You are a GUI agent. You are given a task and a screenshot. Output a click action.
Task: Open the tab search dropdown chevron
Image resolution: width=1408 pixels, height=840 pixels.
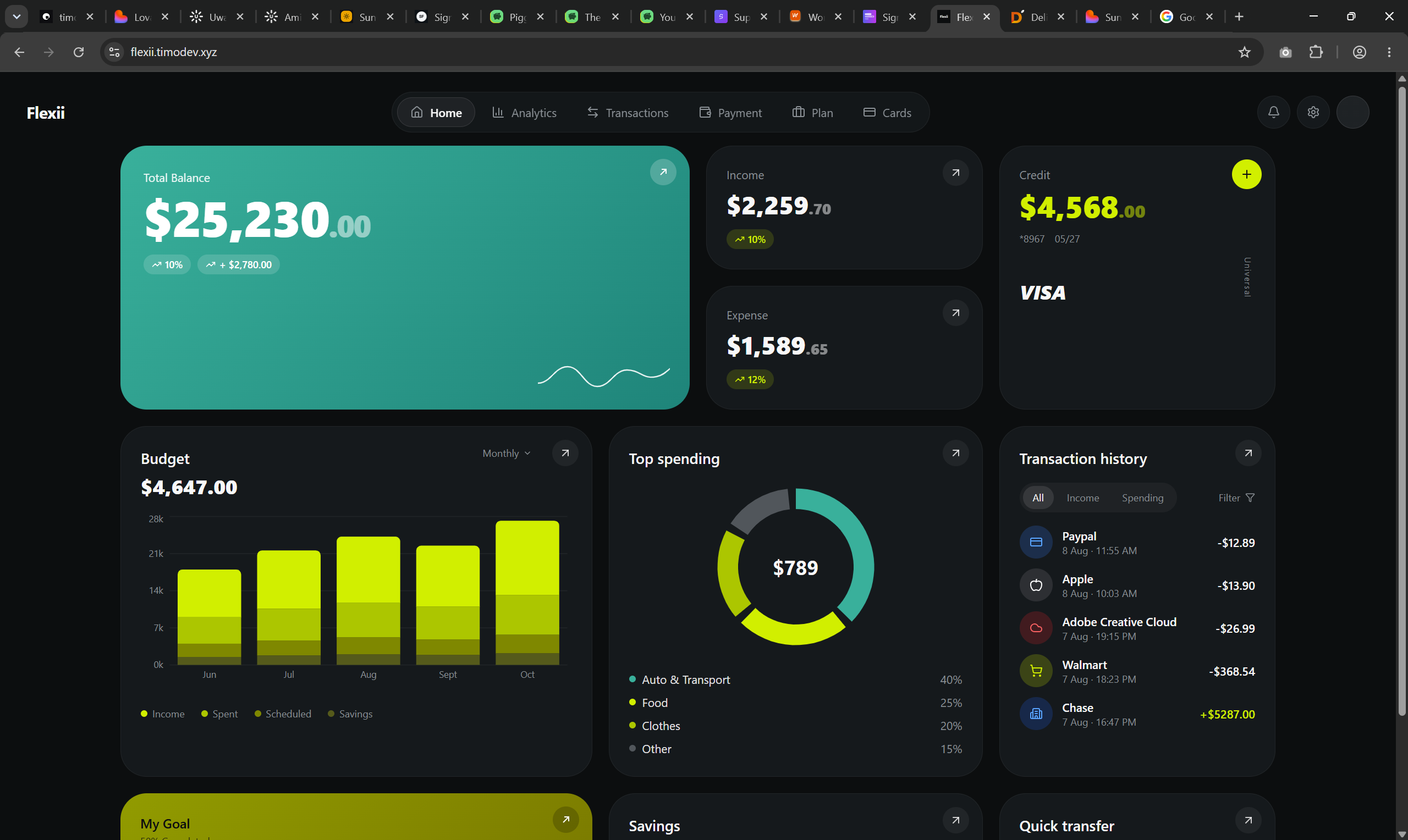(x=16, y=17)
